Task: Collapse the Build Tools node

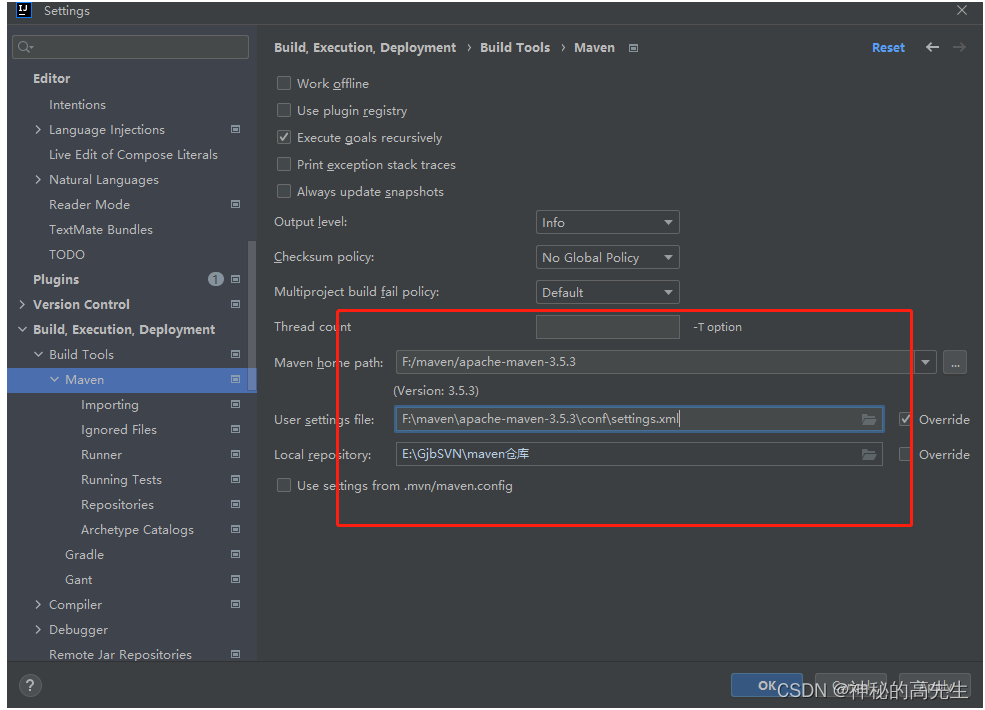Action: click(x=38, y=354)
